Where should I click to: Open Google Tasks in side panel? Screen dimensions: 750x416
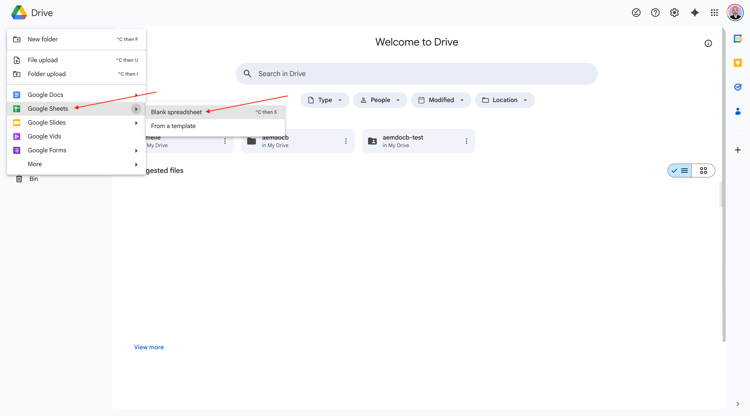coord(738,87)
